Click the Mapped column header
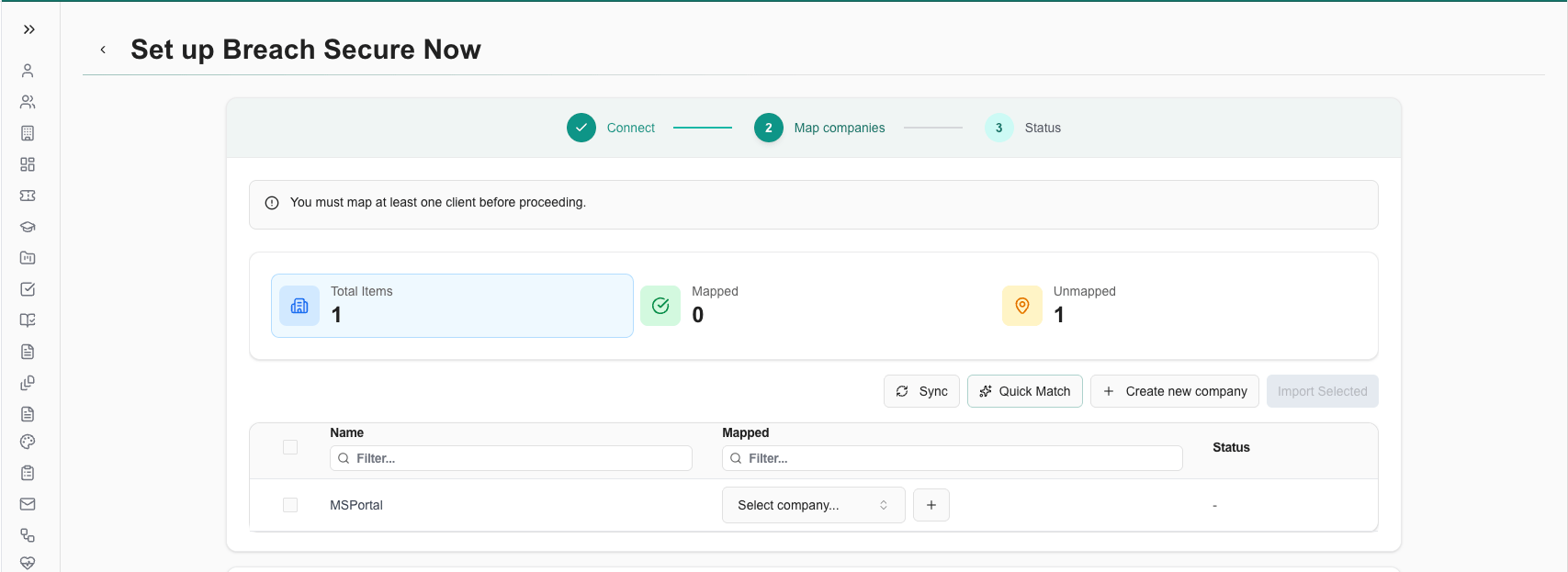This screenshot has height=572, width=1568. [x=746, y=432]
